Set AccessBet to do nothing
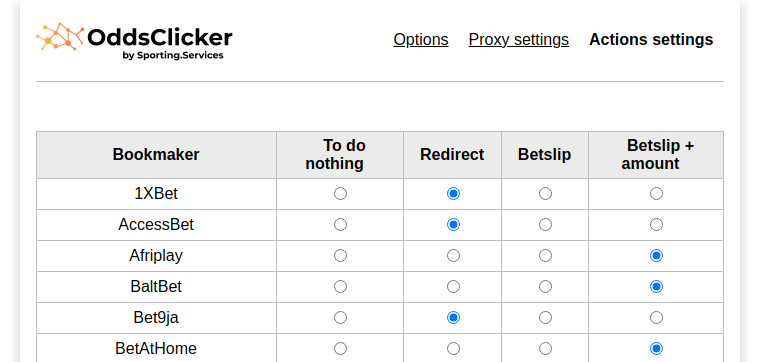 tap(340, 225)
